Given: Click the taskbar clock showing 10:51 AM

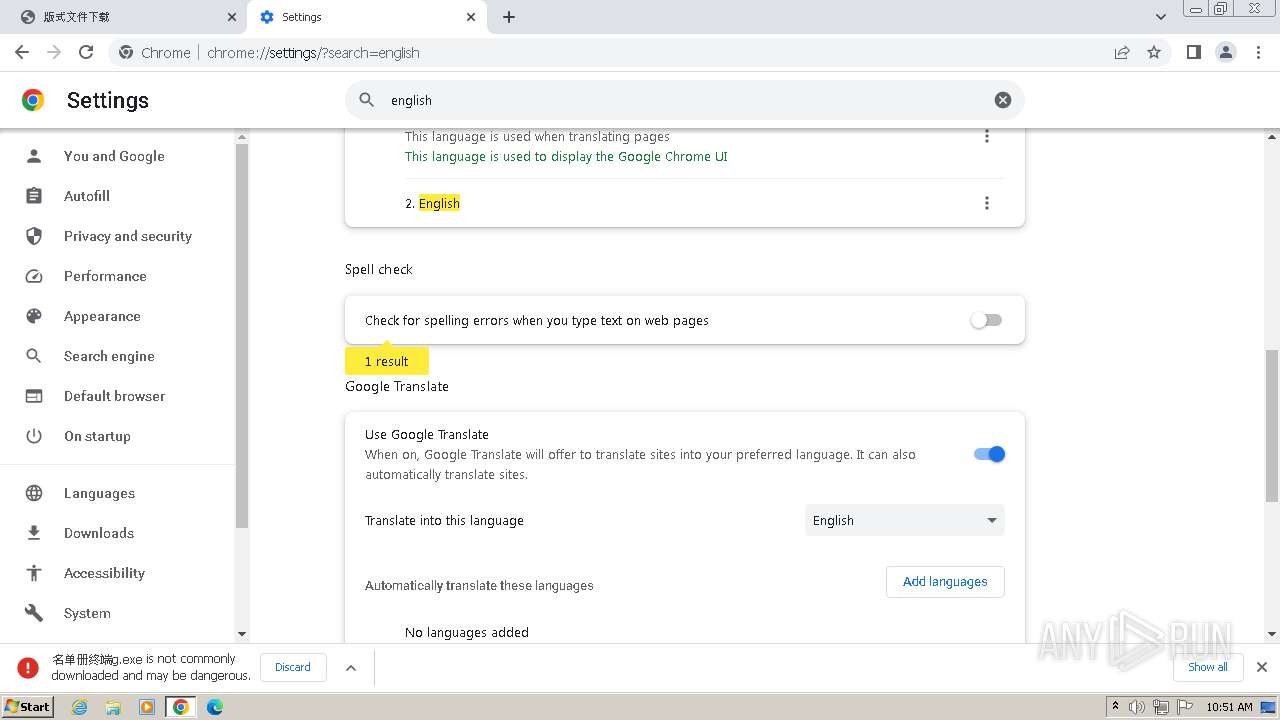Looking at the screenshot, I should (1229, 707).
